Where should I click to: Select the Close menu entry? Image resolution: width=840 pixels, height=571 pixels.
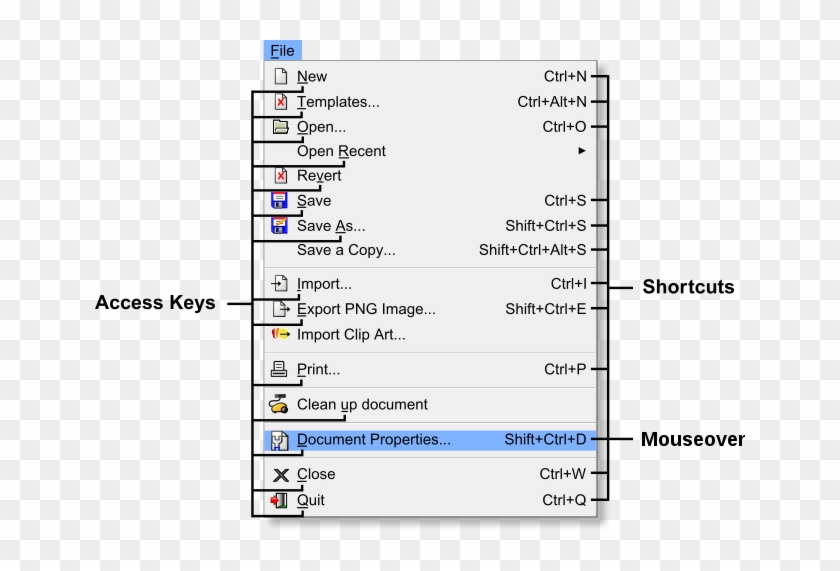(316, 474)
